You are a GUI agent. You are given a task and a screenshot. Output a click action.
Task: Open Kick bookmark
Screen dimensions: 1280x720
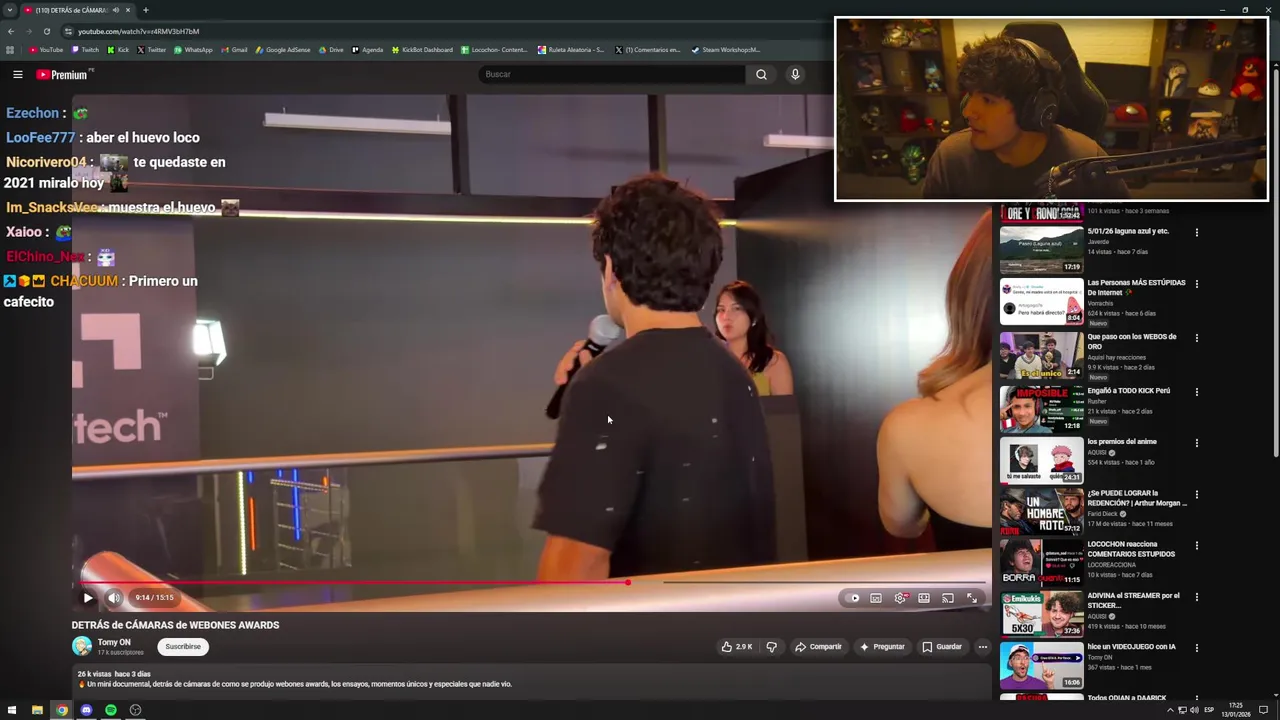pyautogui.click(x=119, y=50)
